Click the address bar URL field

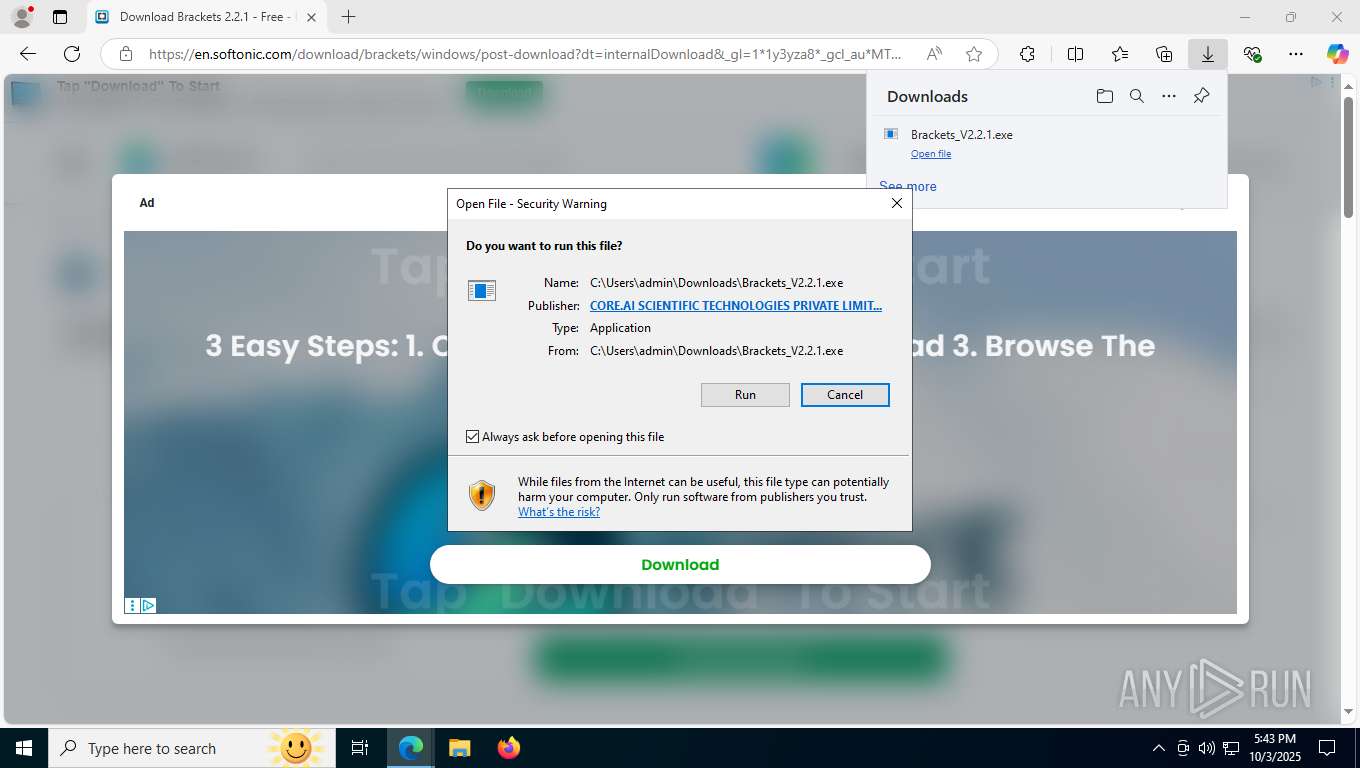525,54
